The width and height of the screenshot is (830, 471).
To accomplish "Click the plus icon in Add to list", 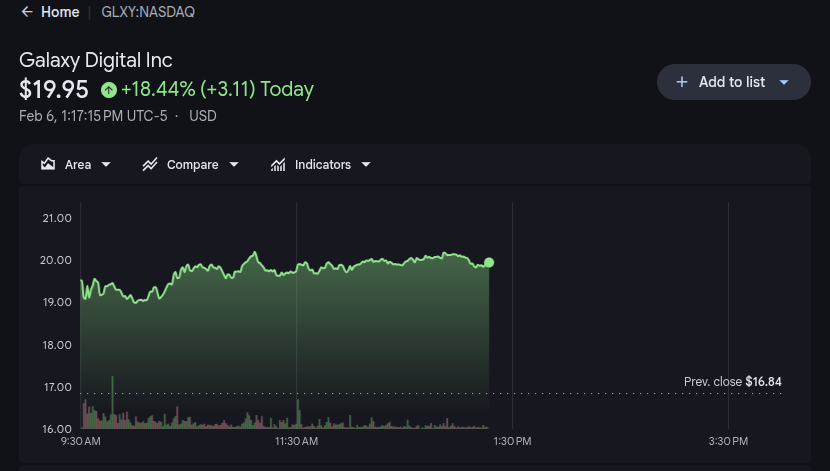I will pyautogui.click(x=682, y=82).
